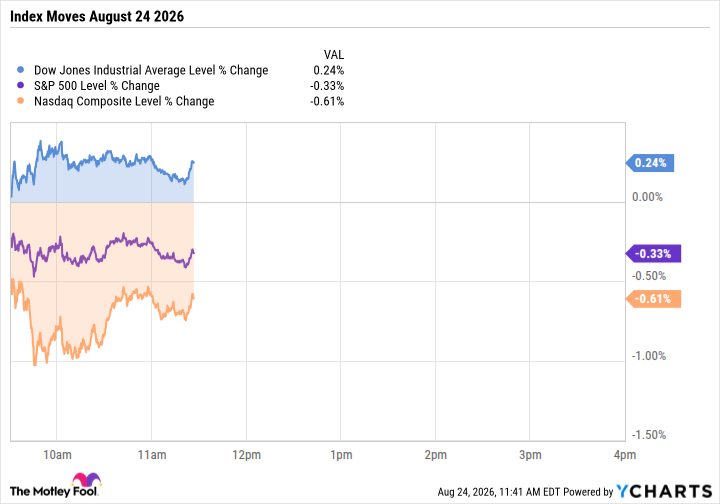Screen dimensions: 720x504
Task: Click the Motley Fool text wordmark
Action: click(54, 491)
